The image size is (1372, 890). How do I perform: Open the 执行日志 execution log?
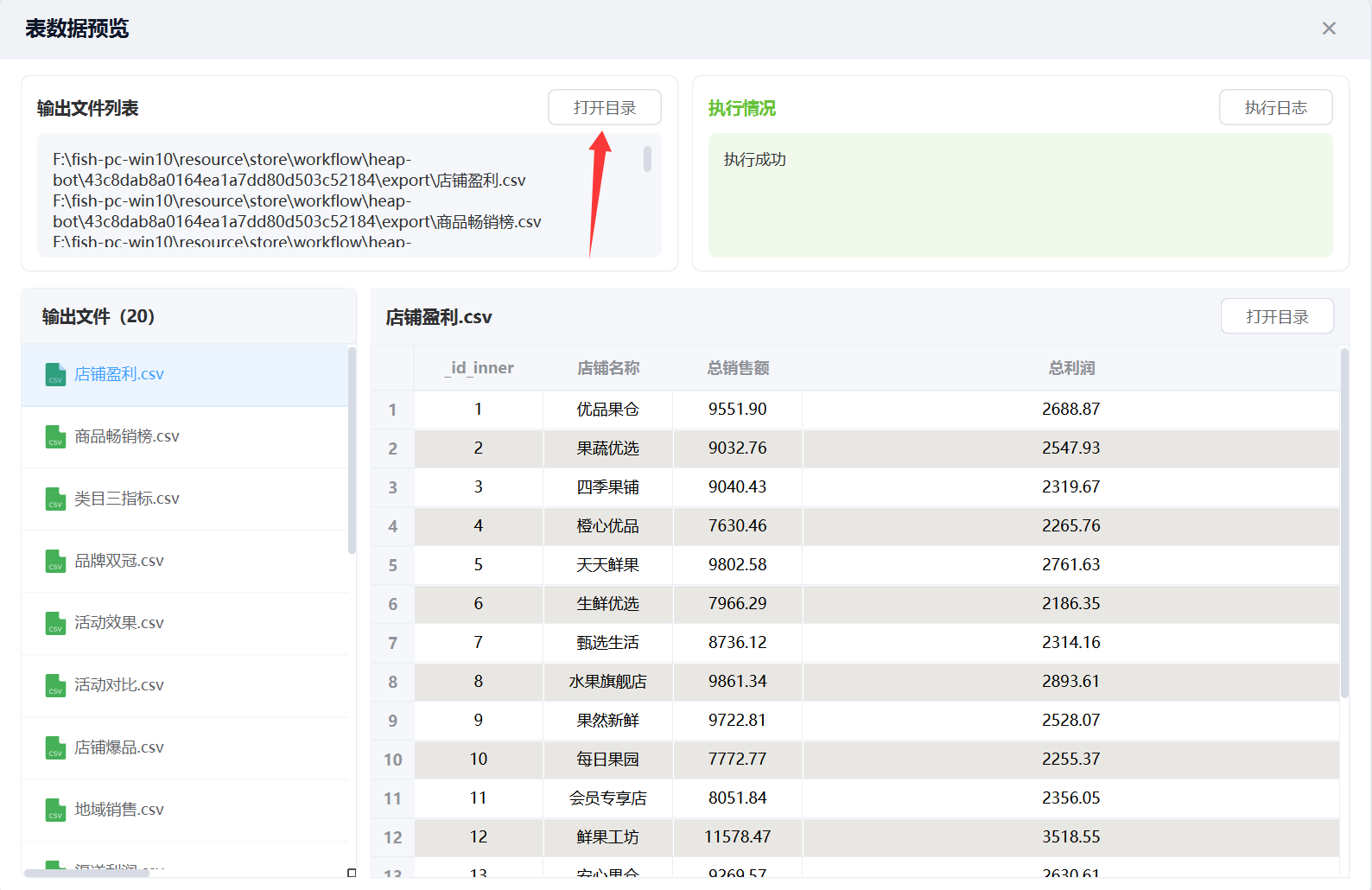1275,108
